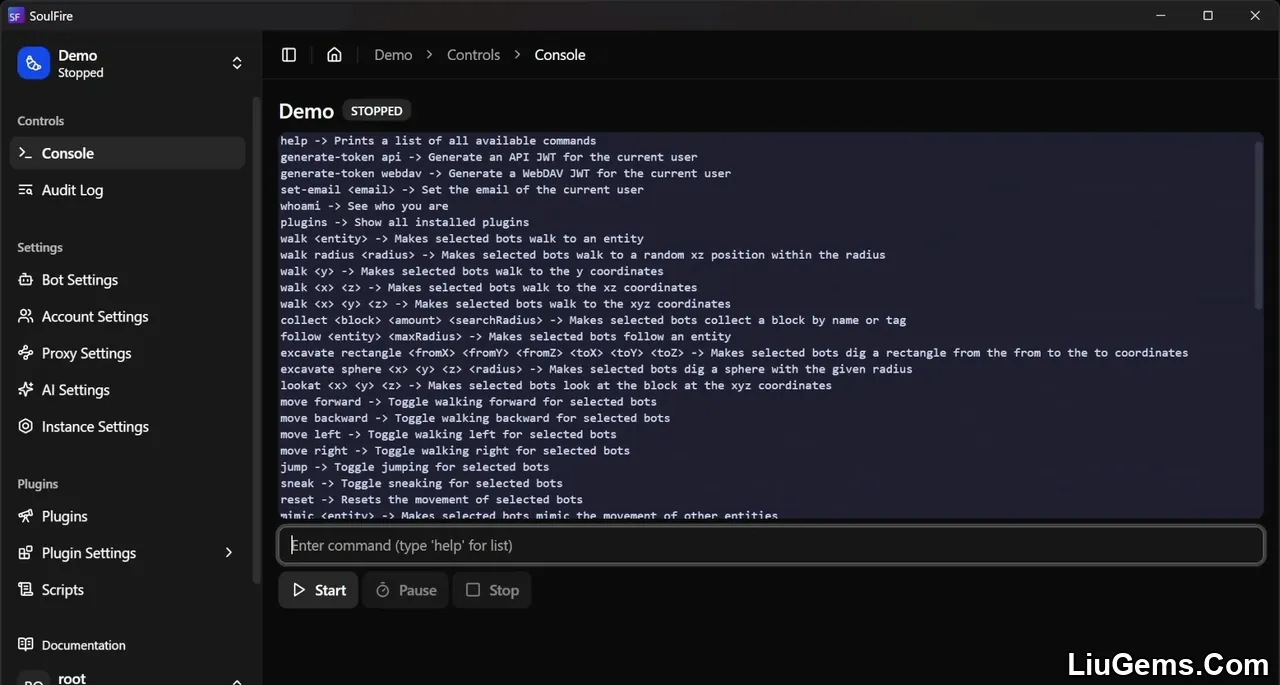Open the Audit Log page

point(127,190)
